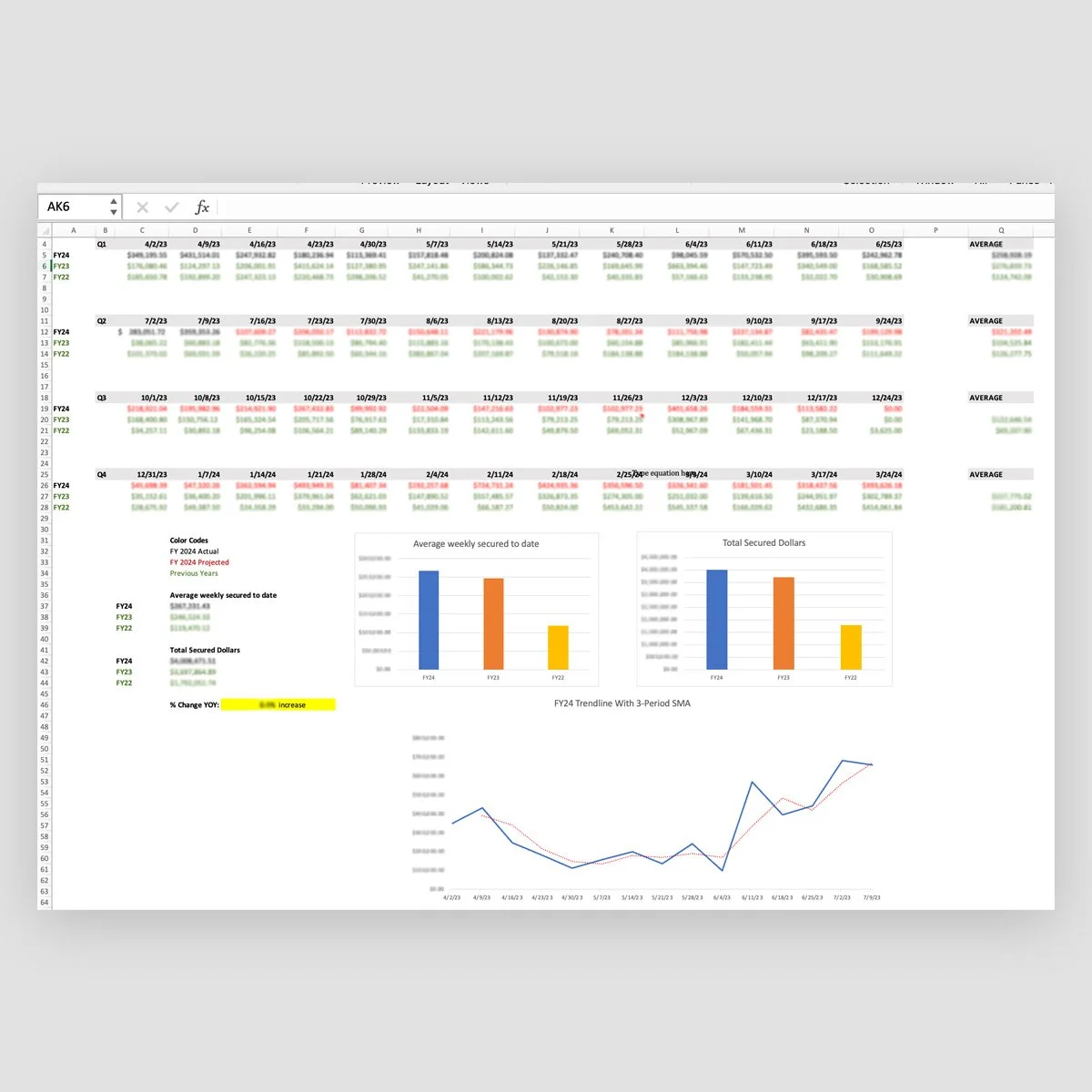Click the Name Box down arrow
This screenshot has height=1092, width=1092.
click(113, 211)
